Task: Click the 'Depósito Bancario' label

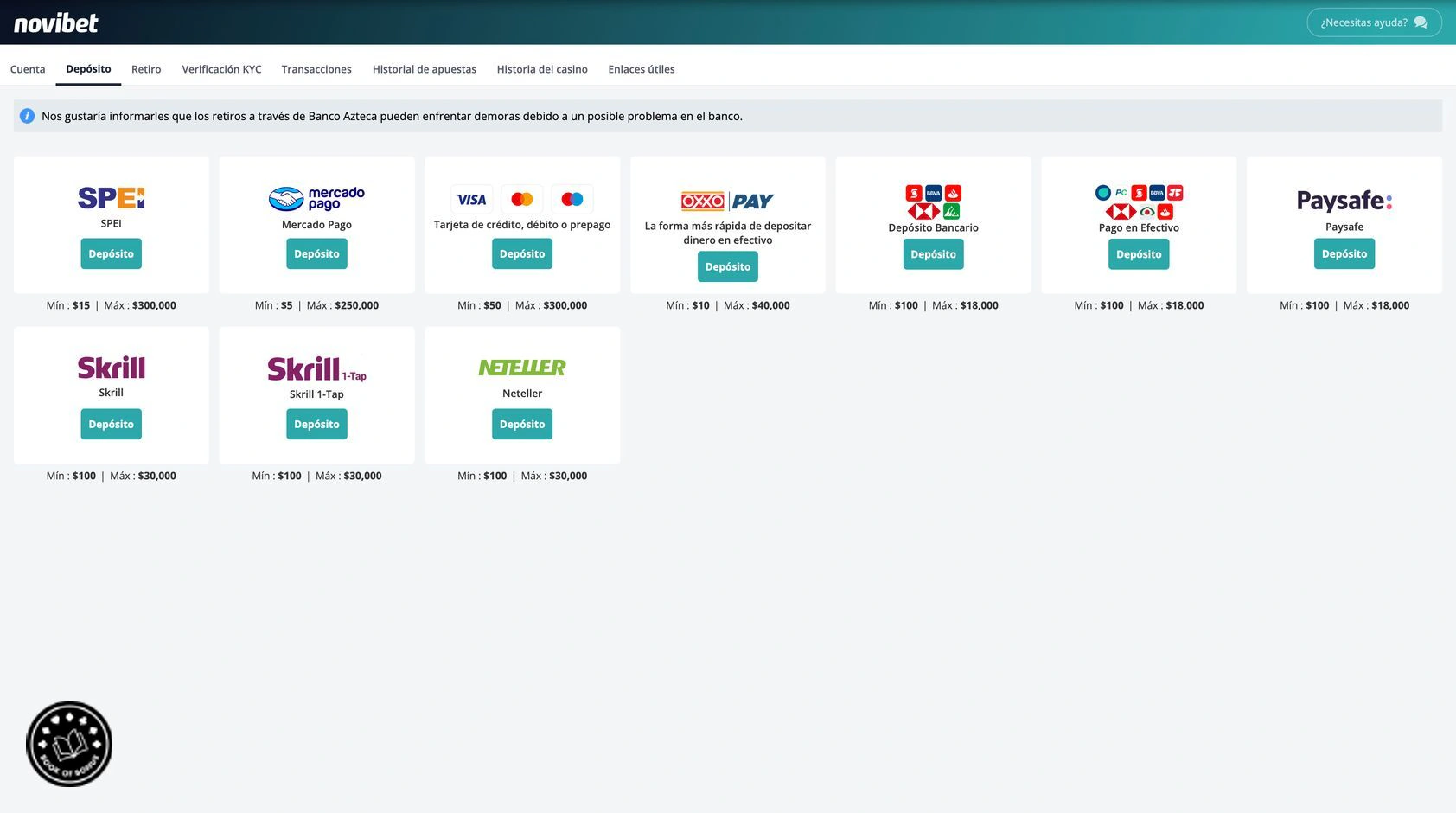Action: click(x=934, y=227)
